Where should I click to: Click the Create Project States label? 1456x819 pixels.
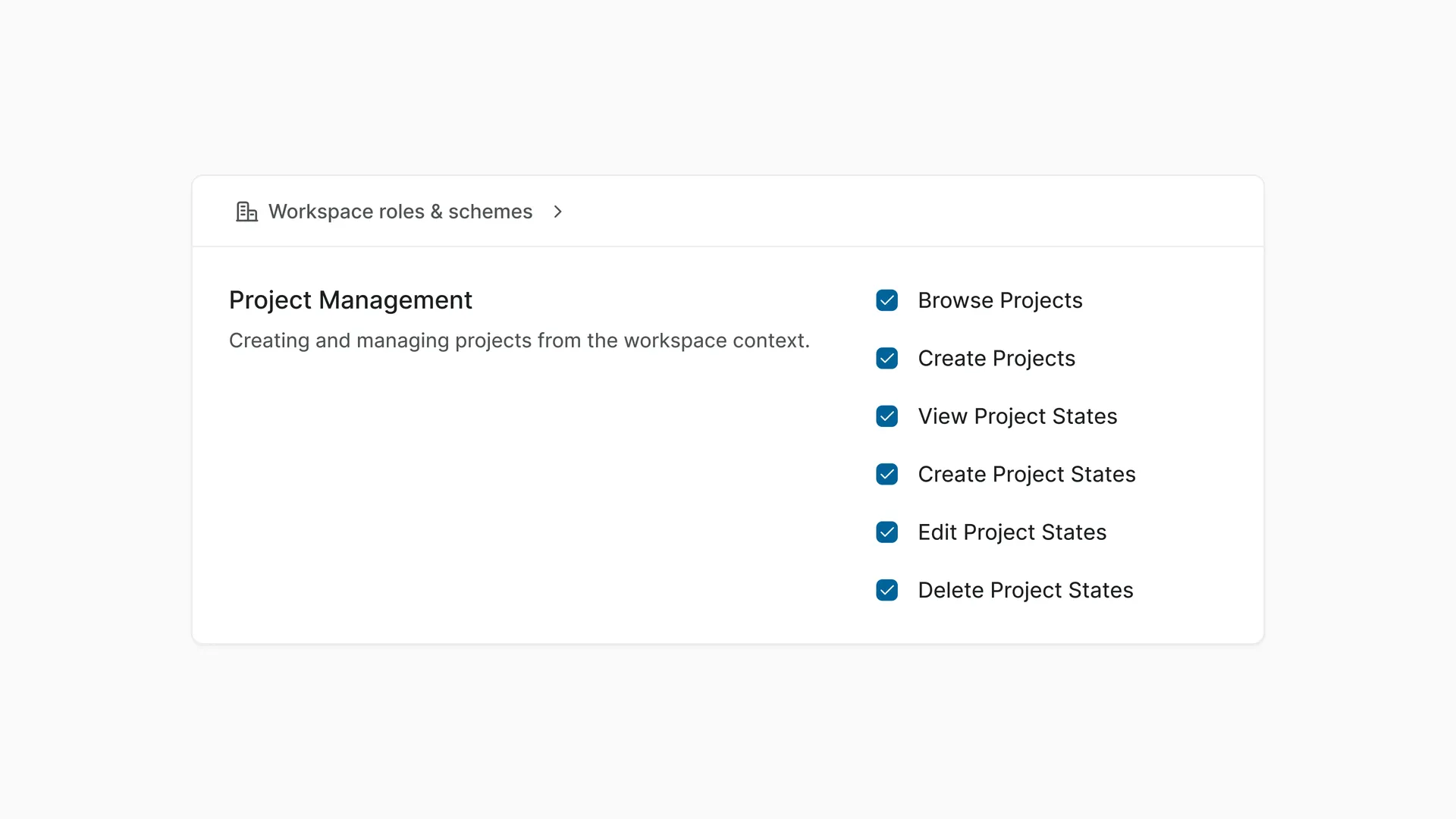1027,474
